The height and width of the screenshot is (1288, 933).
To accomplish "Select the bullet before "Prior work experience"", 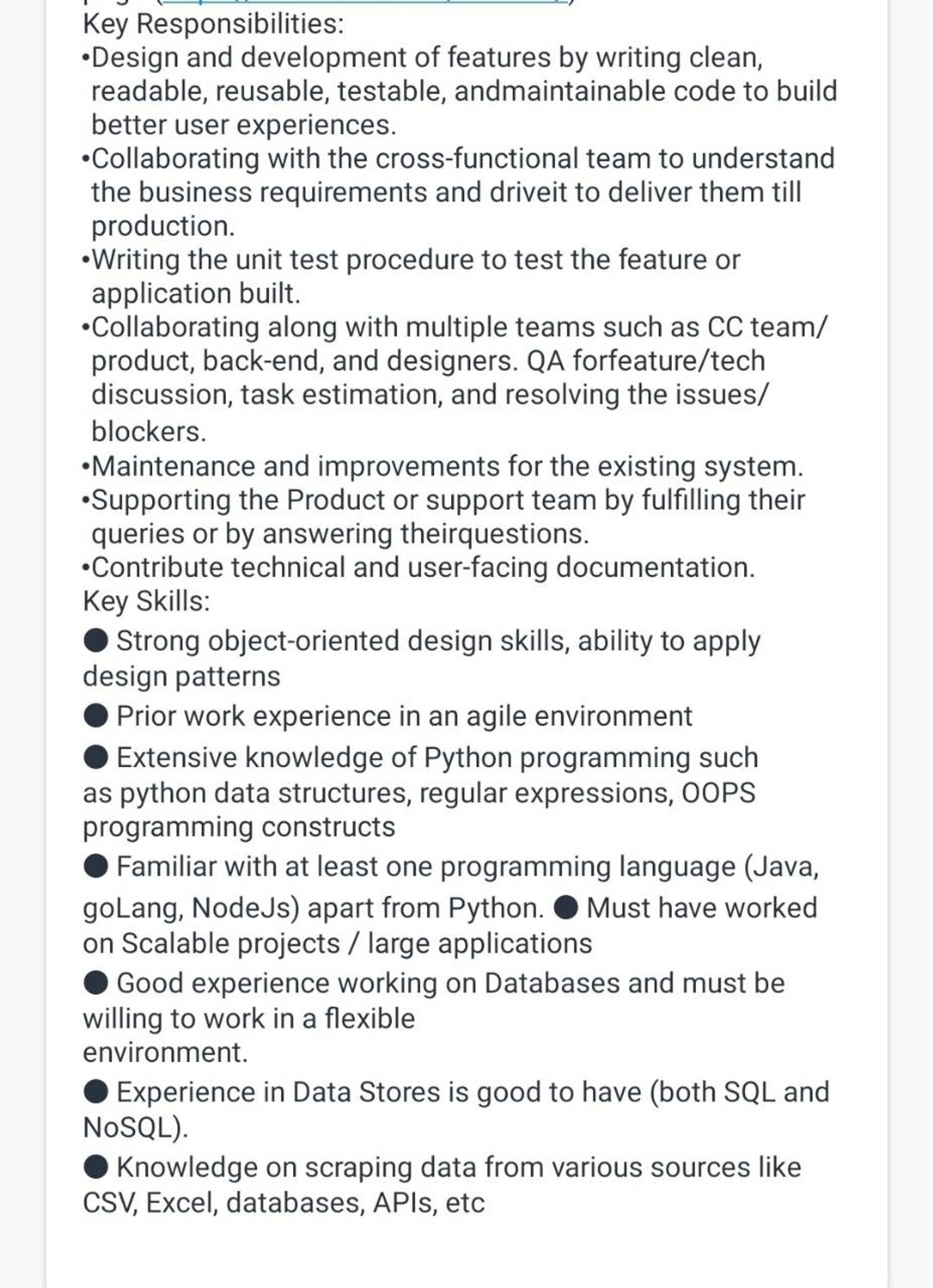I will tap(96, 716).
